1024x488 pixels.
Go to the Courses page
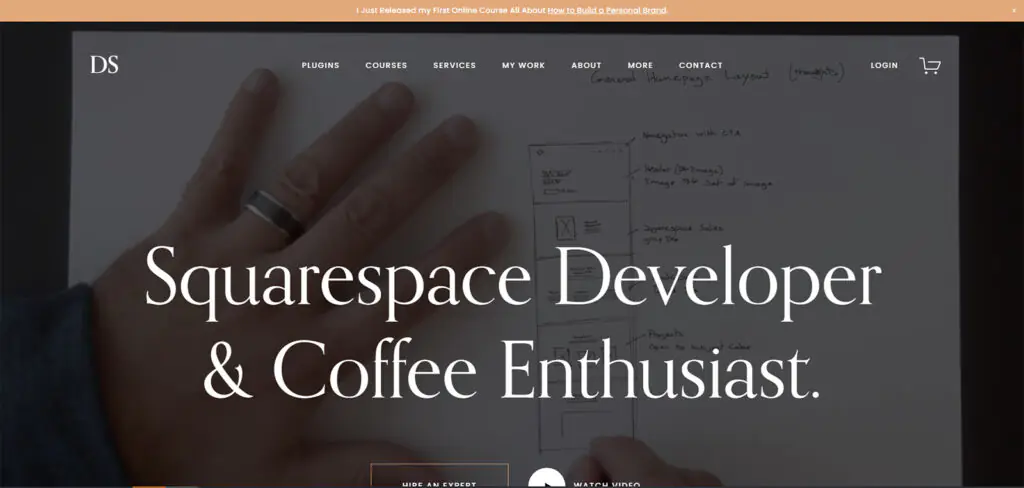(386, 65)
